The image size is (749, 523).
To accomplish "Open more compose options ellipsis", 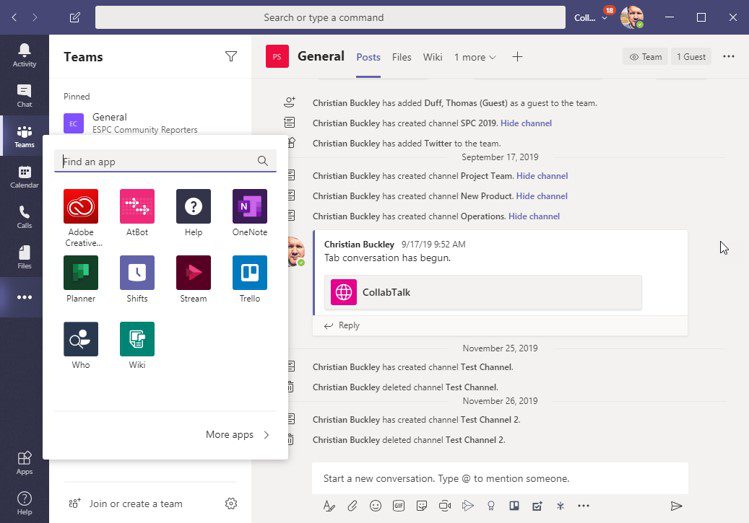I will coord(583,506).
